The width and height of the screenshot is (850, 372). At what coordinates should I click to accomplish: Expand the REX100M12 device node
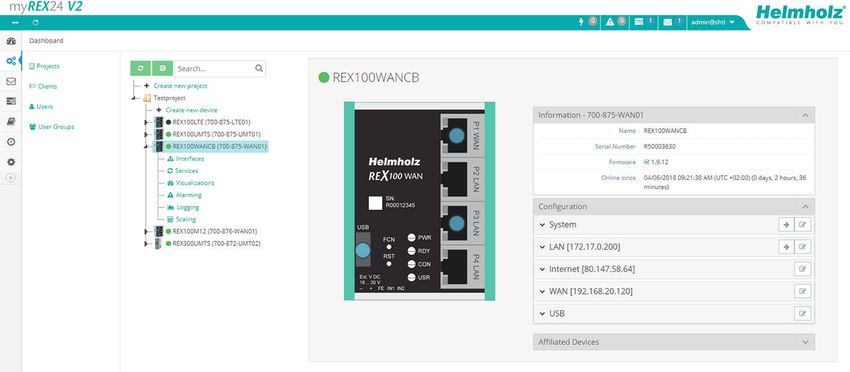[145, 232]
